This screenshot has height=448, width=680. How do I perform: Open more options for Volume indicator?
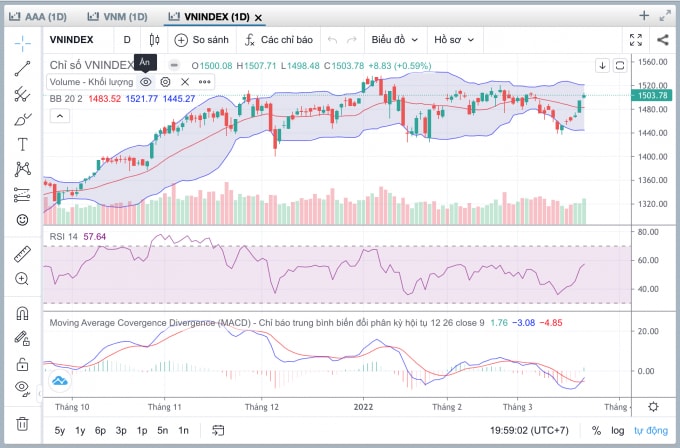[x=205, y=82]
